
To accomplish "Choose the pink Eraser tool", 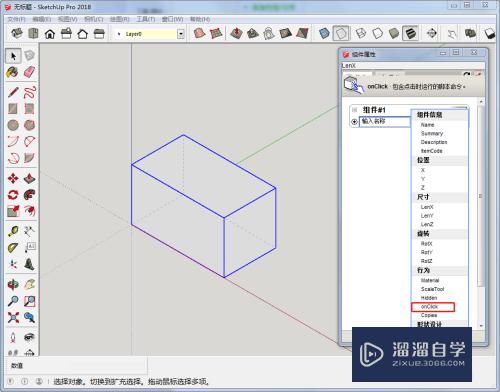I will 29,72.
